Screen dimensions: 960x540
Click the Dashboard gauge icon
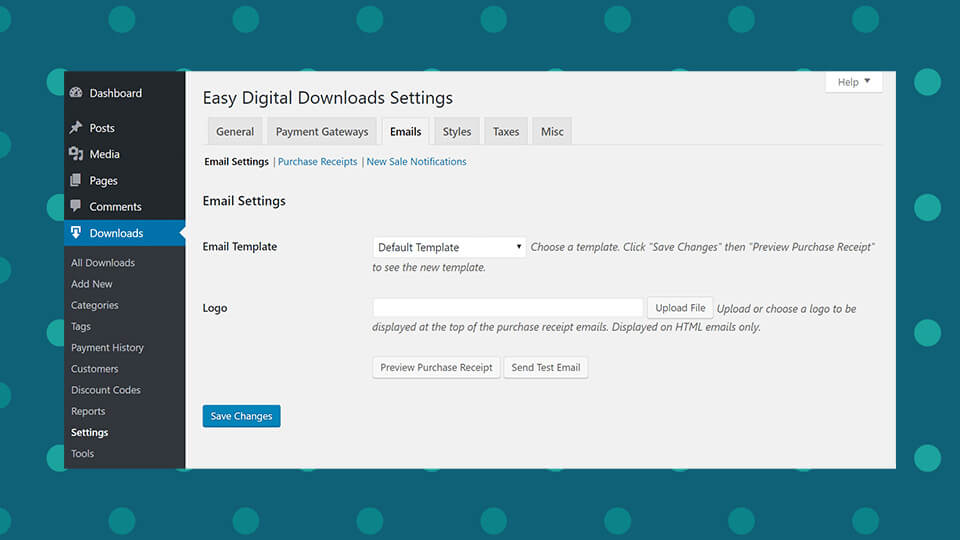pos(76,92)
